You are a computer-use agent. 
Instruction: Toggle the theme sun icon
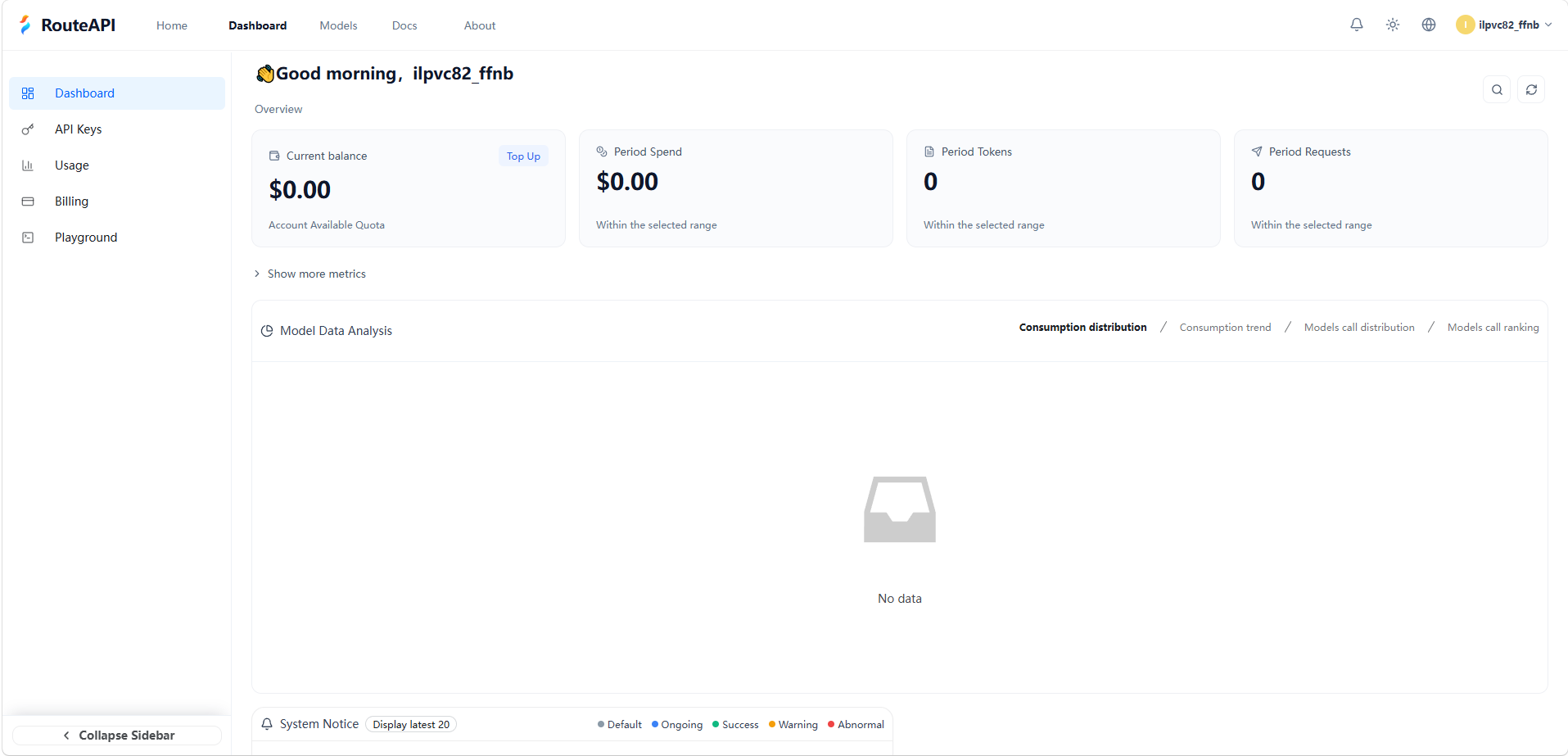tap(1393, 25)
